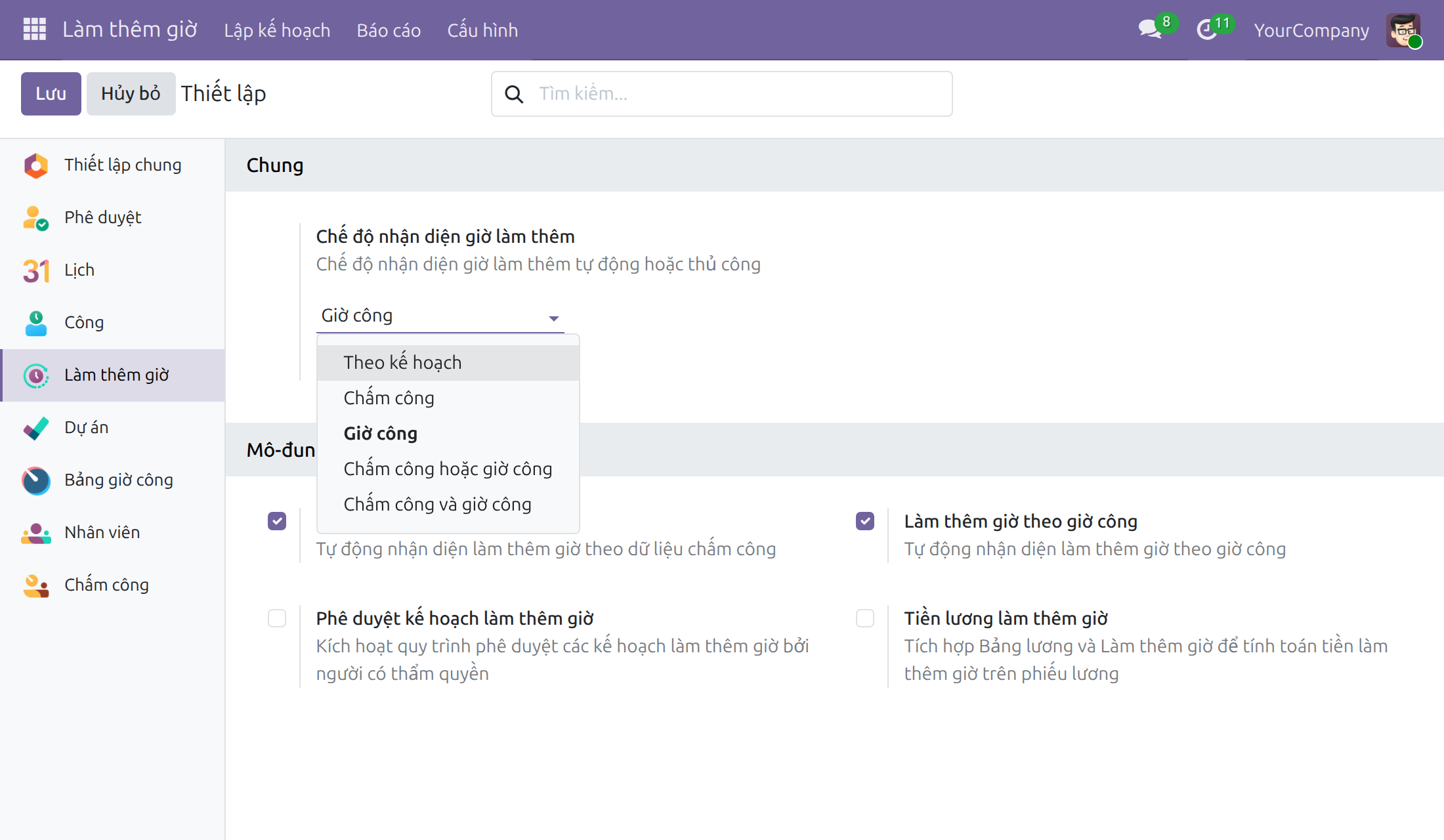Enable Phê duyệt kế hoạch làm thêm giờ
This screenshot has height=840, width=1444.
[277, 618]
